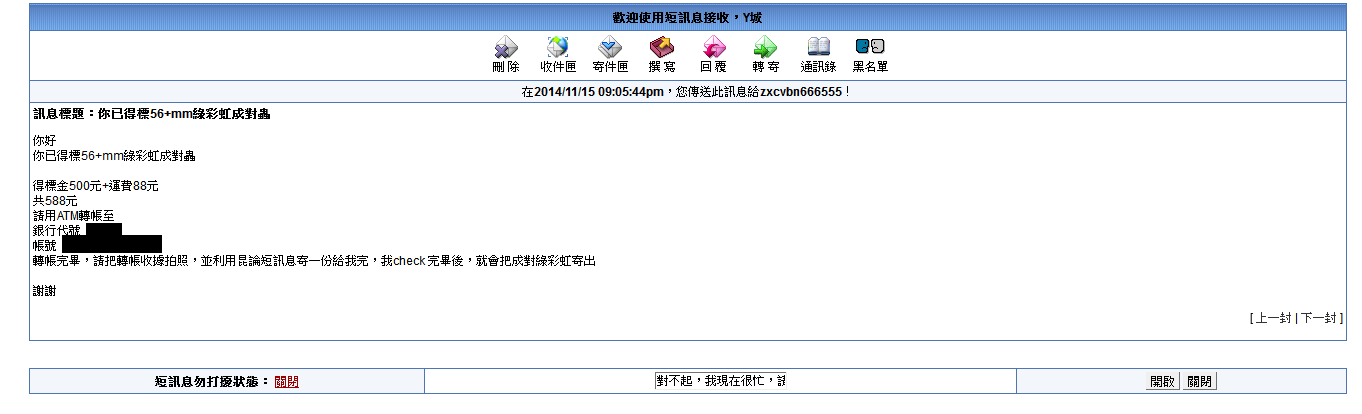Open the 寄件匣 outbox icon
This screenshot has height=414, width=1362.
click(610, 47)
